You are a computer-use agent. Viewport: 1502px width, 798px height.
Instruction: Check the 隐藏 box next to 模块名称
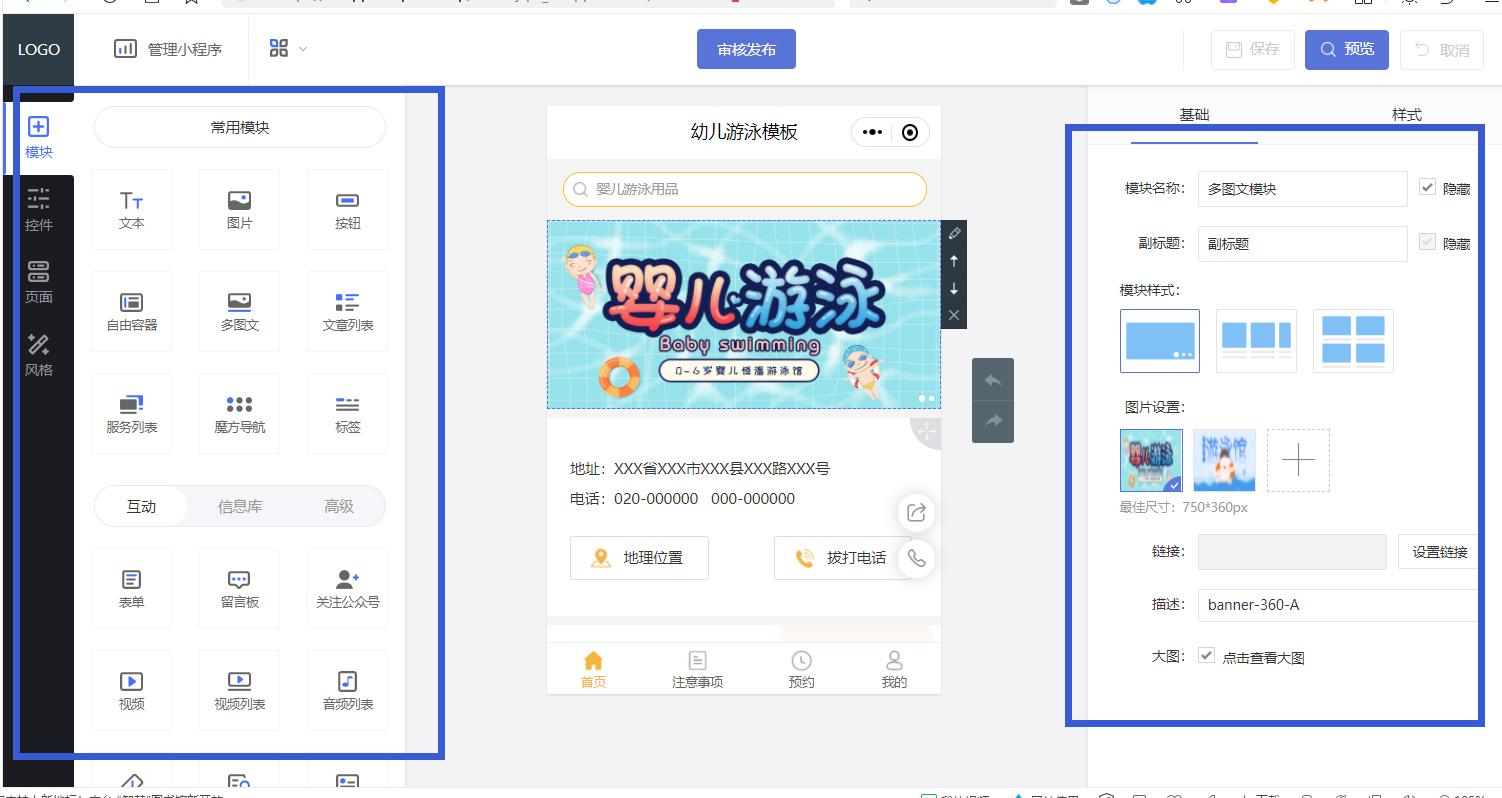[1429, 188]
